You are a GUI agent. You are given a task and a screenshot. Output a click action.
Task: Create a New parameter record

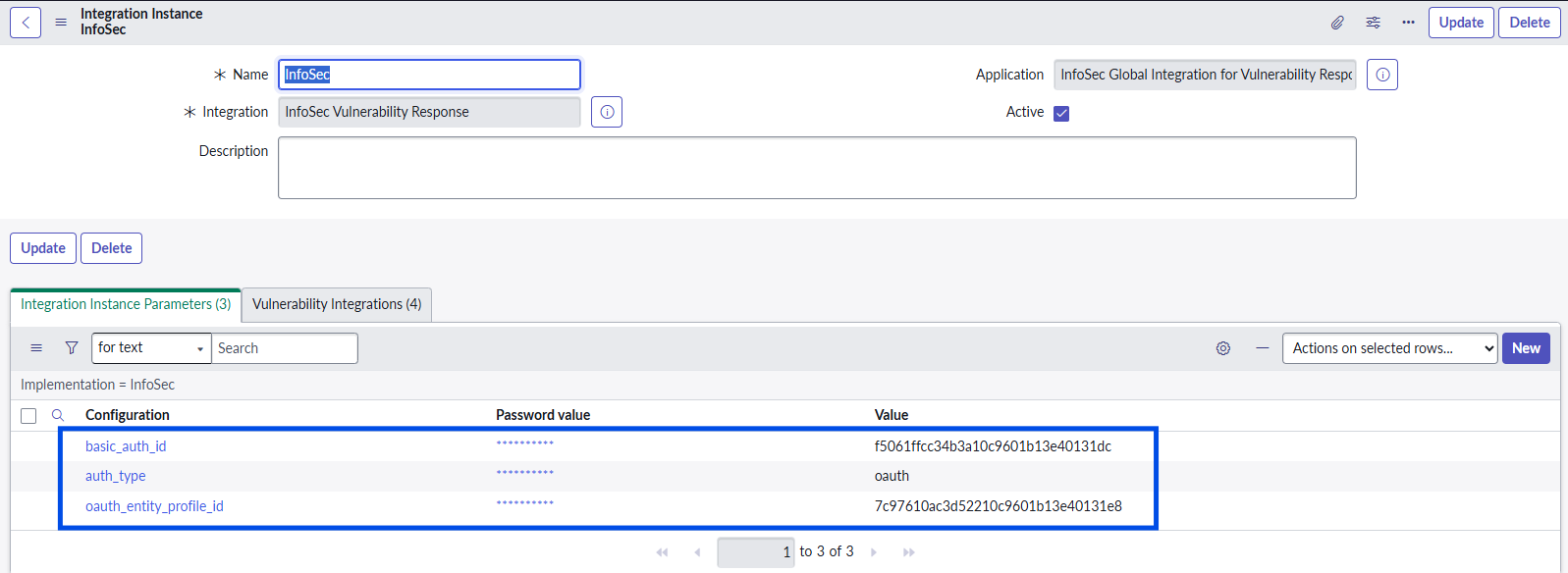point(1526,348)
